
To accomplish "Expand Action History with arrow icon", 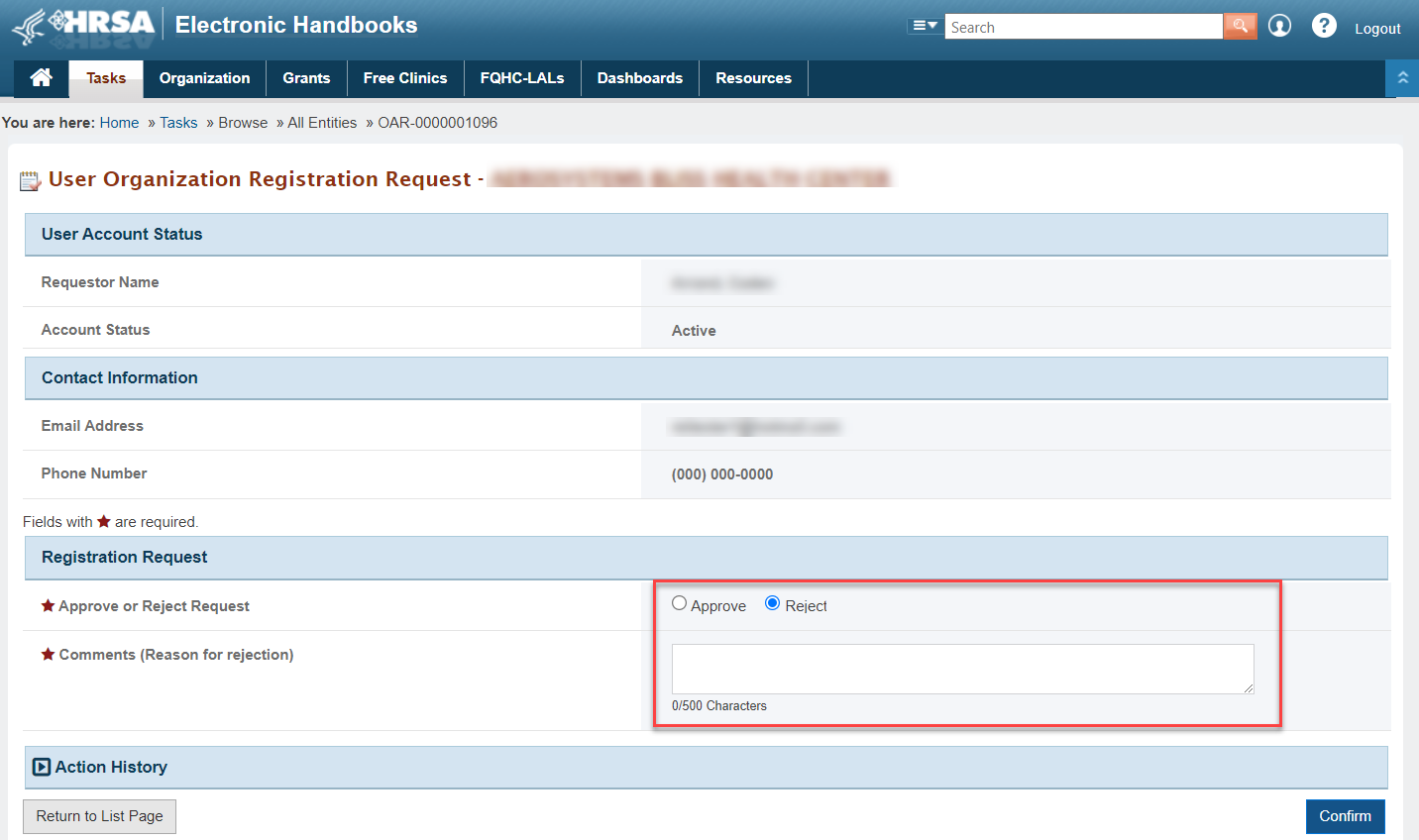I will click(42, 767).
